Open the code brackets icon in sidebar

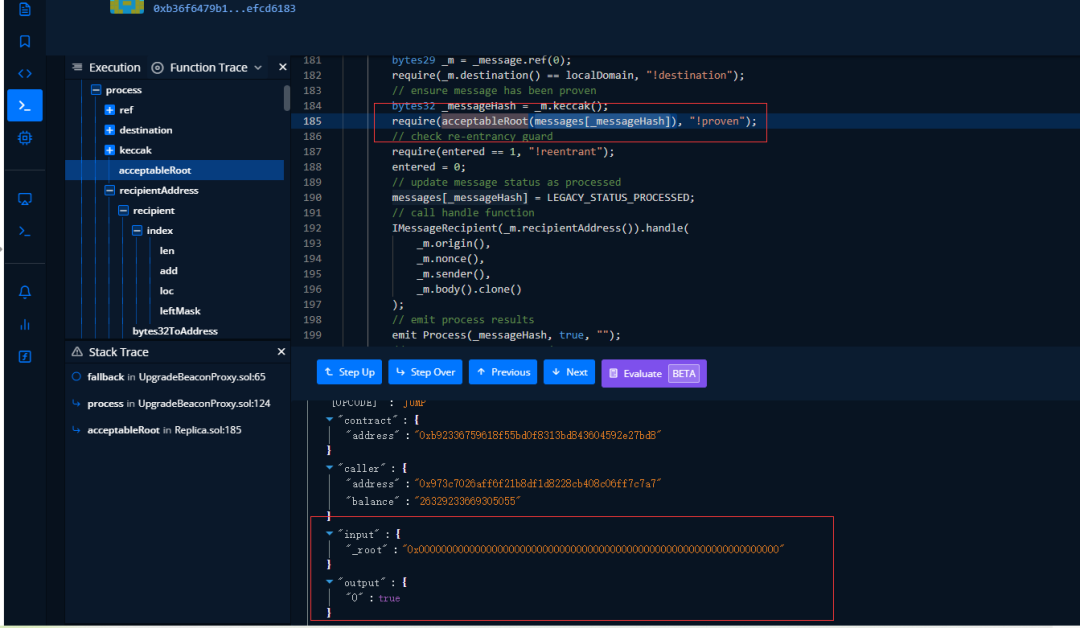tap(25, 73)
